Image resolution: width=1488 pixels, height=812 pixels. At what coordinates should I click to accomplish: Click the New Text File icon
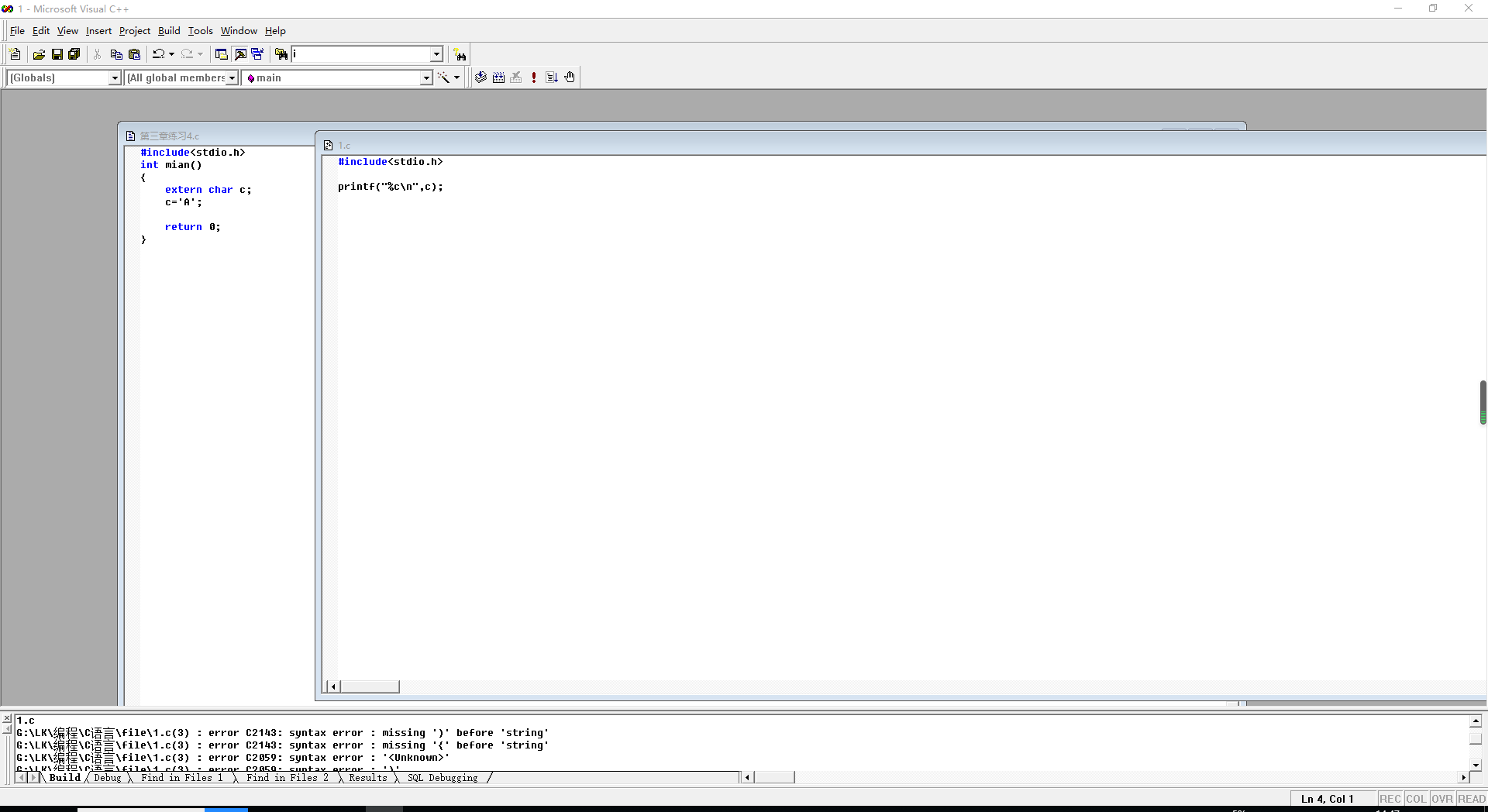point(15,54)
